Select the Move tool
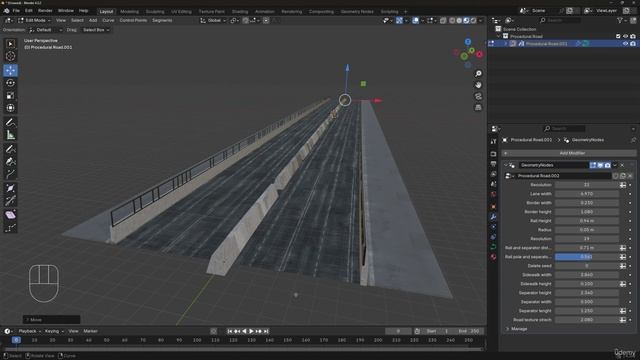Image resolution: width=640 pixels, height=360 pixels. coord(11,70)
